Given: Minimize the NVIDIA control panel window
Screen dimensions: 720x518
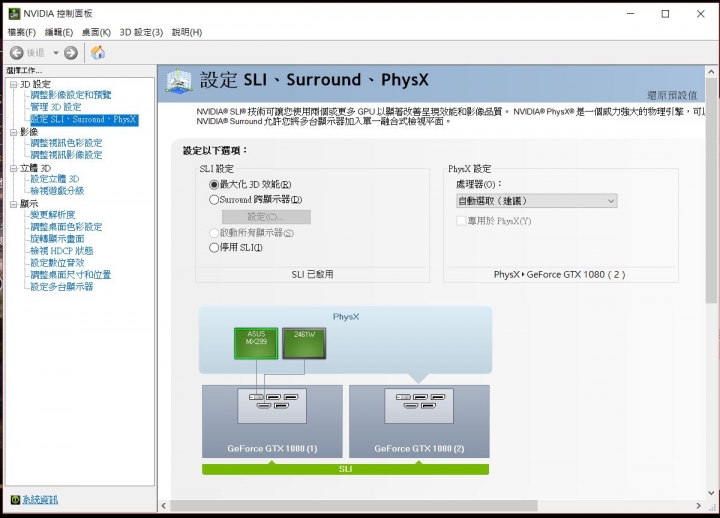Looking at the screenshot, I should [x=630, y=14].
